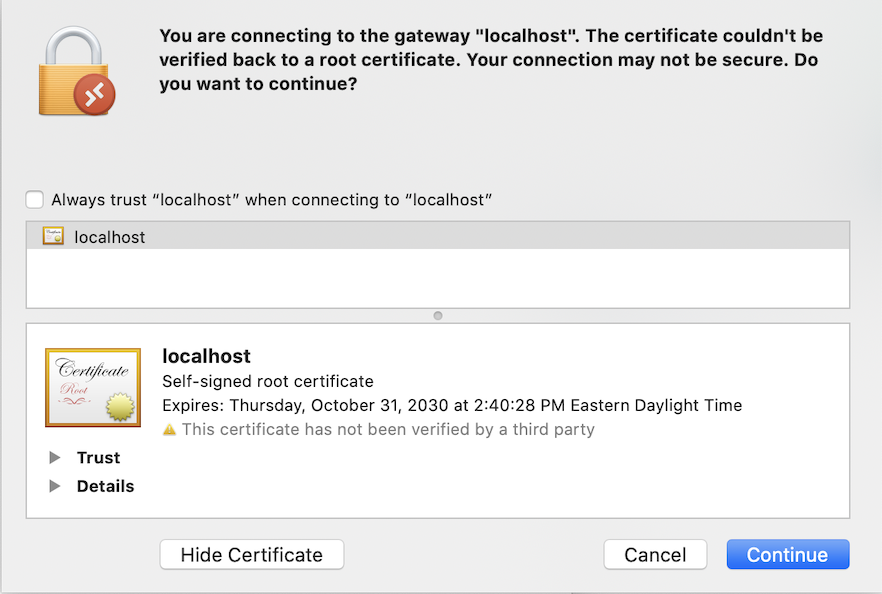Viewport: 882px width, 594px height.
Task: Click the split-pane divider dot handle
Action: click(x=438, y=315)
